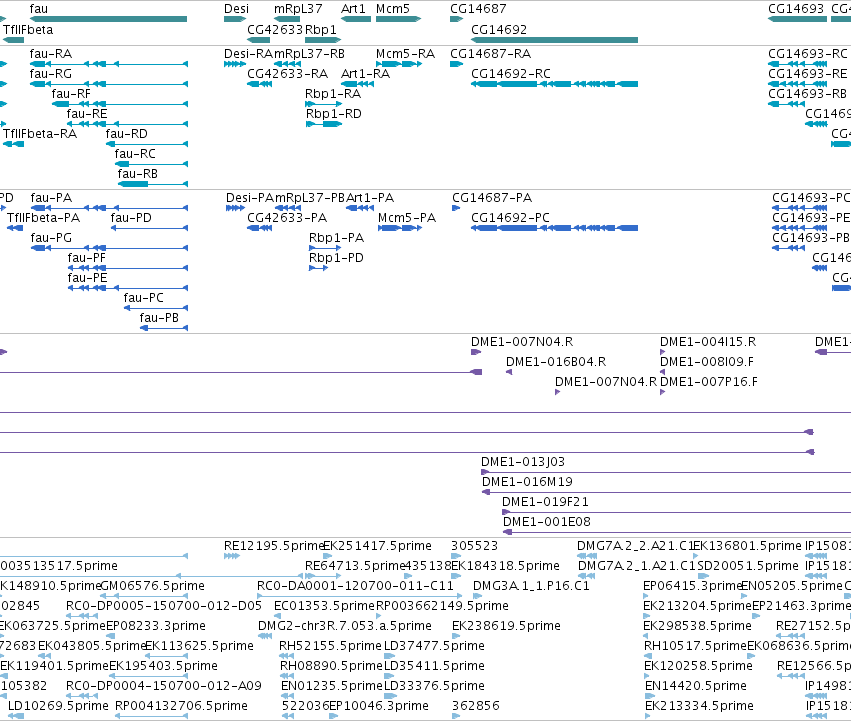Click the RC0-DA0001-120700-011-C11 EST label
851x721 pixels.
point(355,586)
